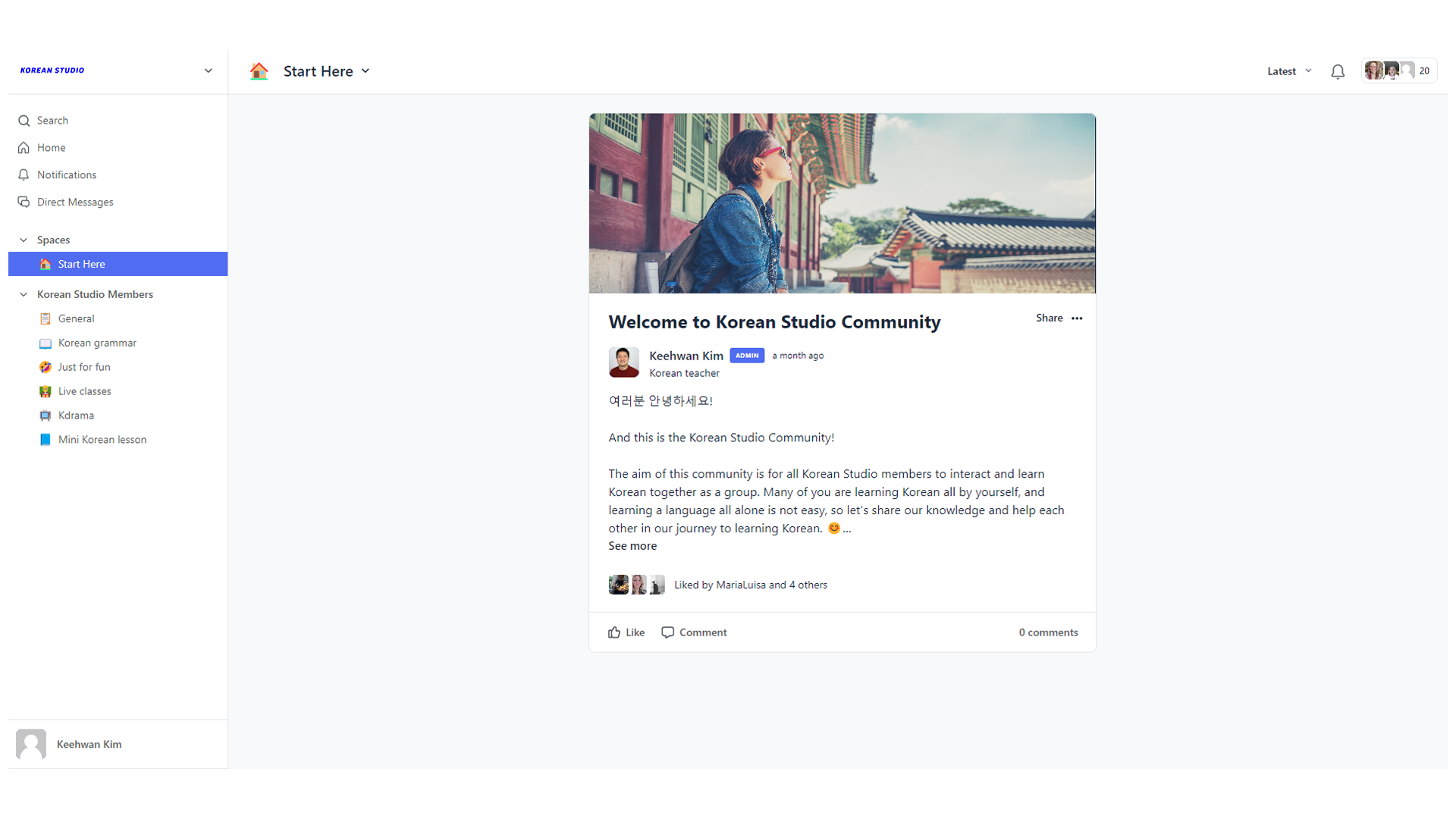Click the 'Korean teacher' headline text
Viewport: 1456px width, 819px height.
tap(684, 373)
